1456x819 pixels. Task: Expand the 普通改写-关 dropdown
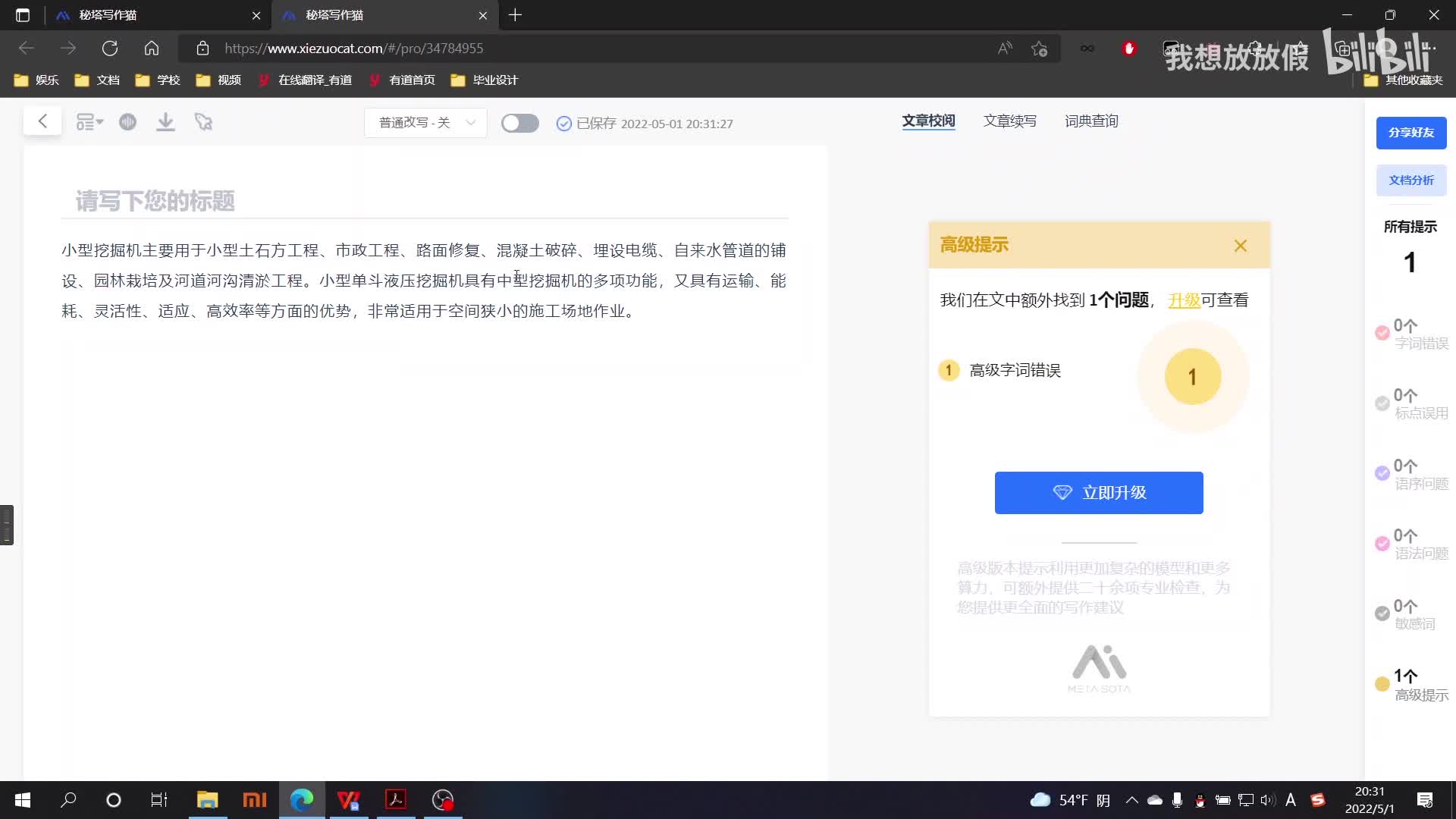(x=425, y=123)
